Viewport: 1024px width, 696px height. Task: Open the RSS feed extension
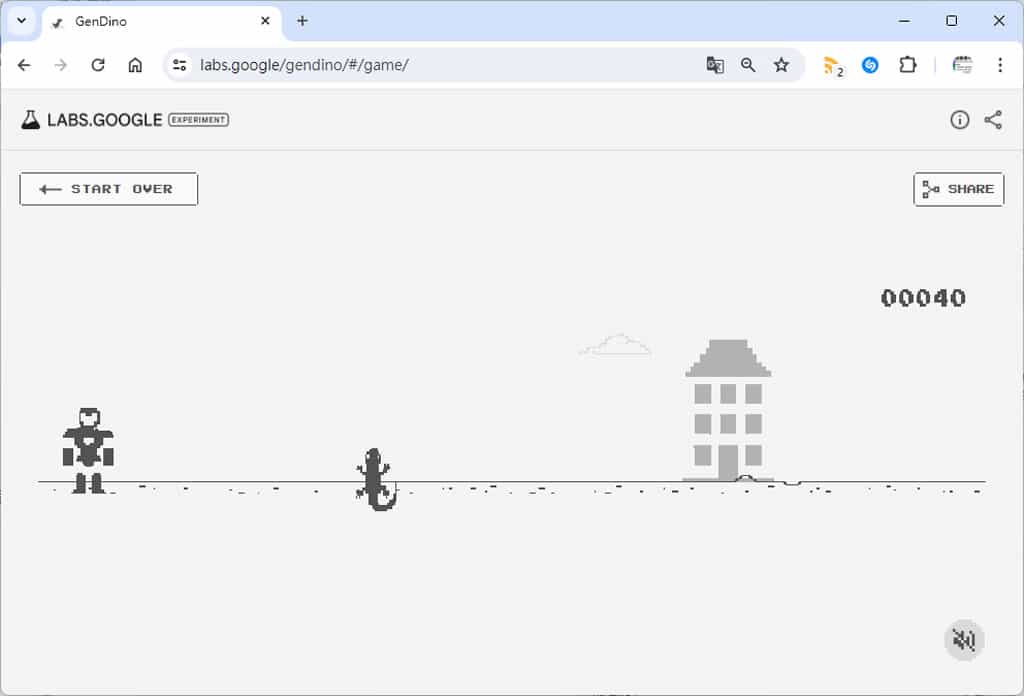[833, 65]
